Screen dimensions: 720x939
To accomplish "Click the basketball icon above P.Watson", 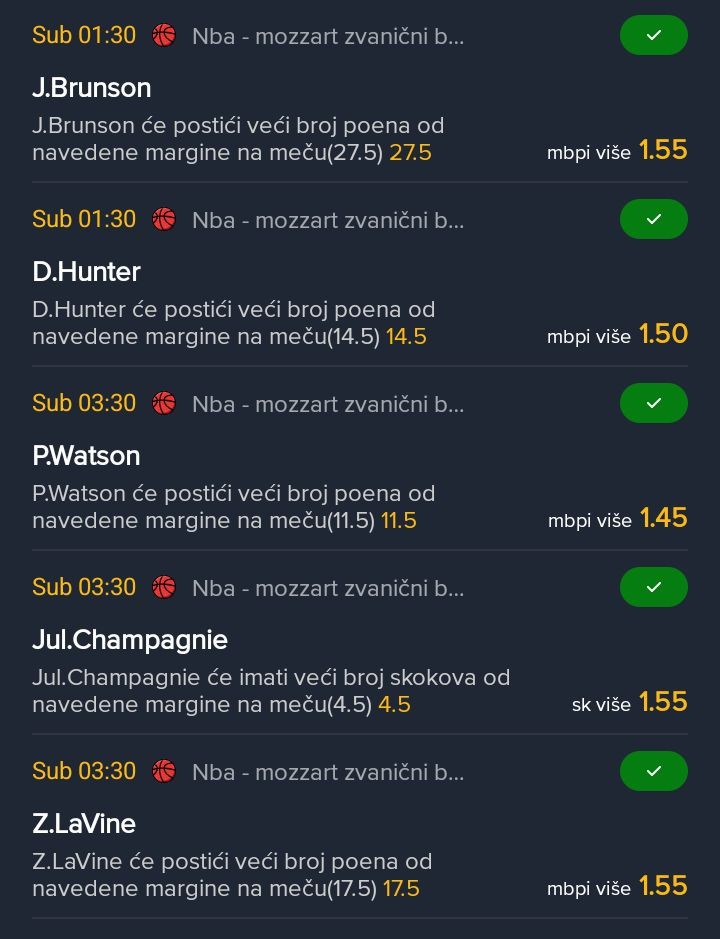I will [164, 404].
